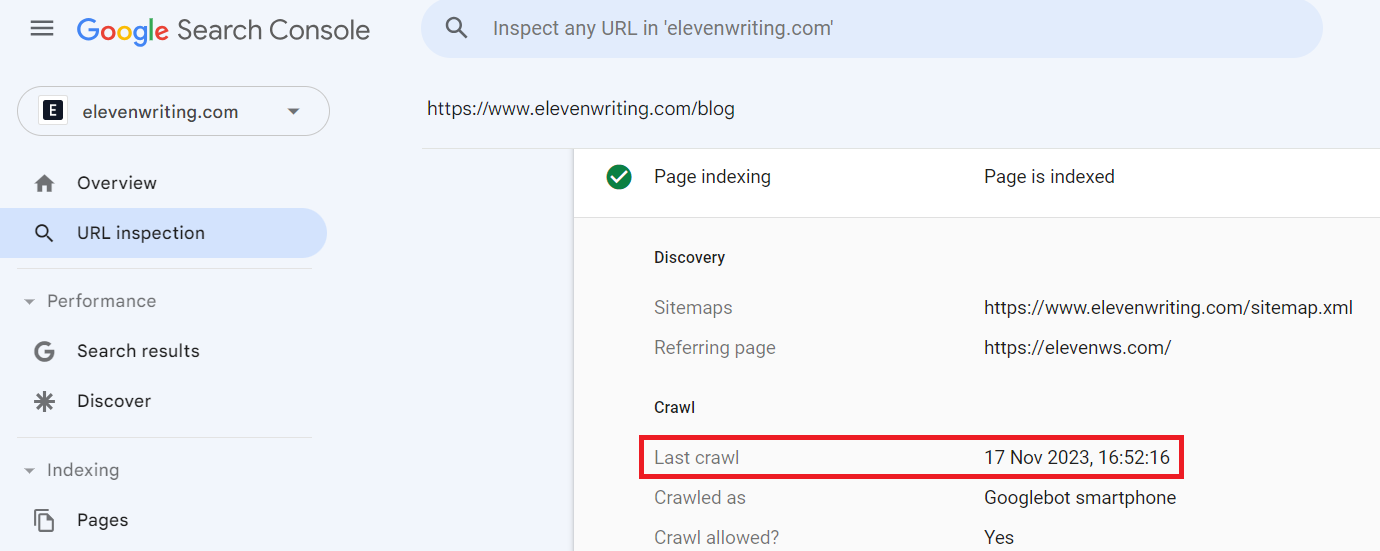Image resolution: width=1380 pixels, height=551 pixels.
Task: Click the Discover asterisk icon
Action: coord(44,401)
